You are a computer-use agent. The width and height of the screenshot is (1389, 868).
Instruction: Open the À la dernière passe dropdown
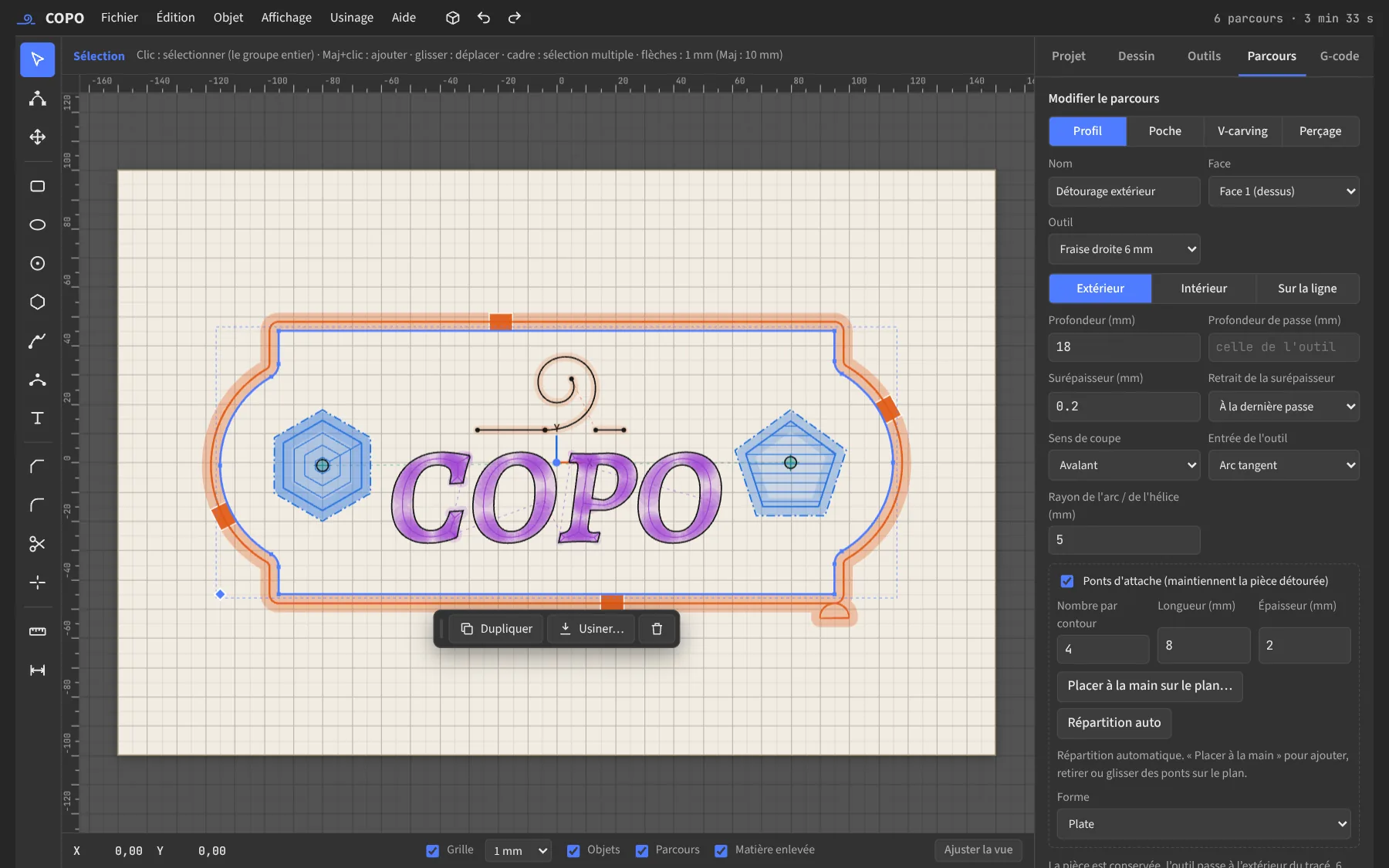(x=1284, y=407)
